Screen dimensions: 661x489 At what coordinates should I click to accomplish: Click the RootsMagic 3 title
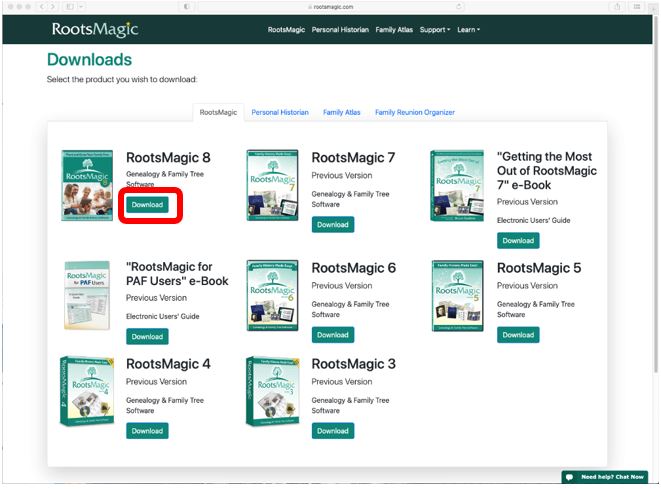[354, 364]
